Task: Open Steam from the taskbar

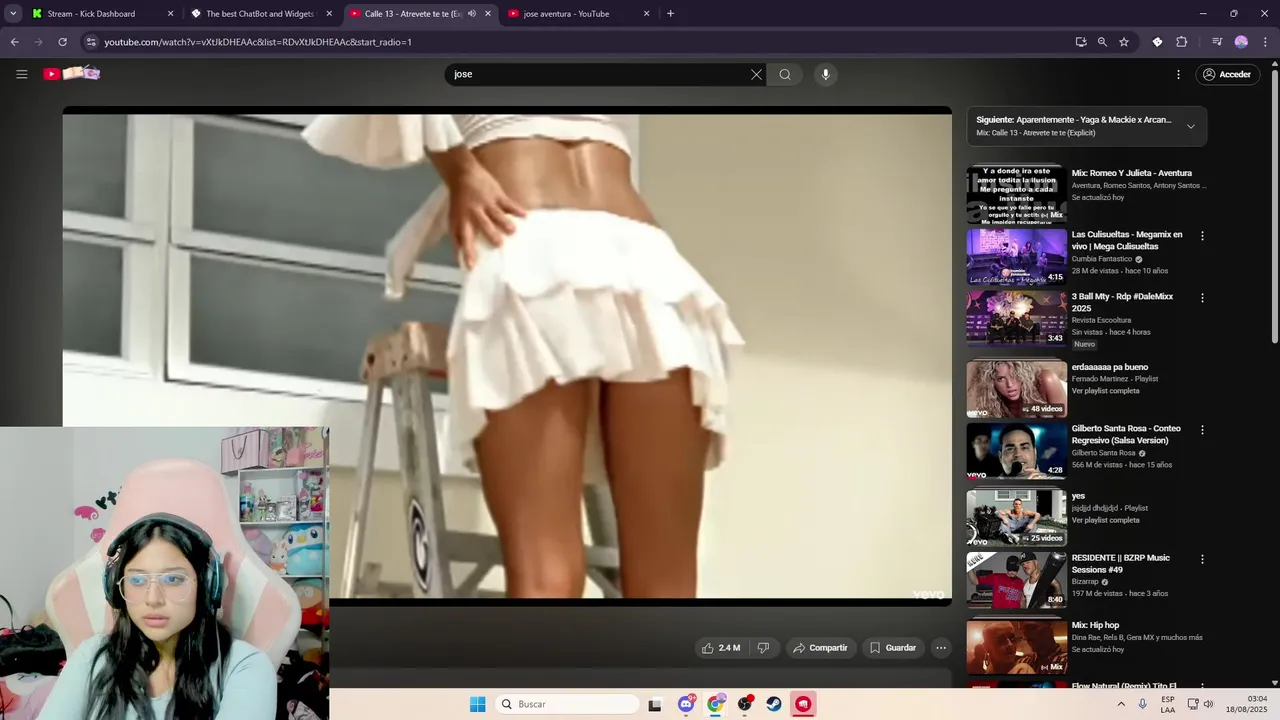Action: point(774,704)
